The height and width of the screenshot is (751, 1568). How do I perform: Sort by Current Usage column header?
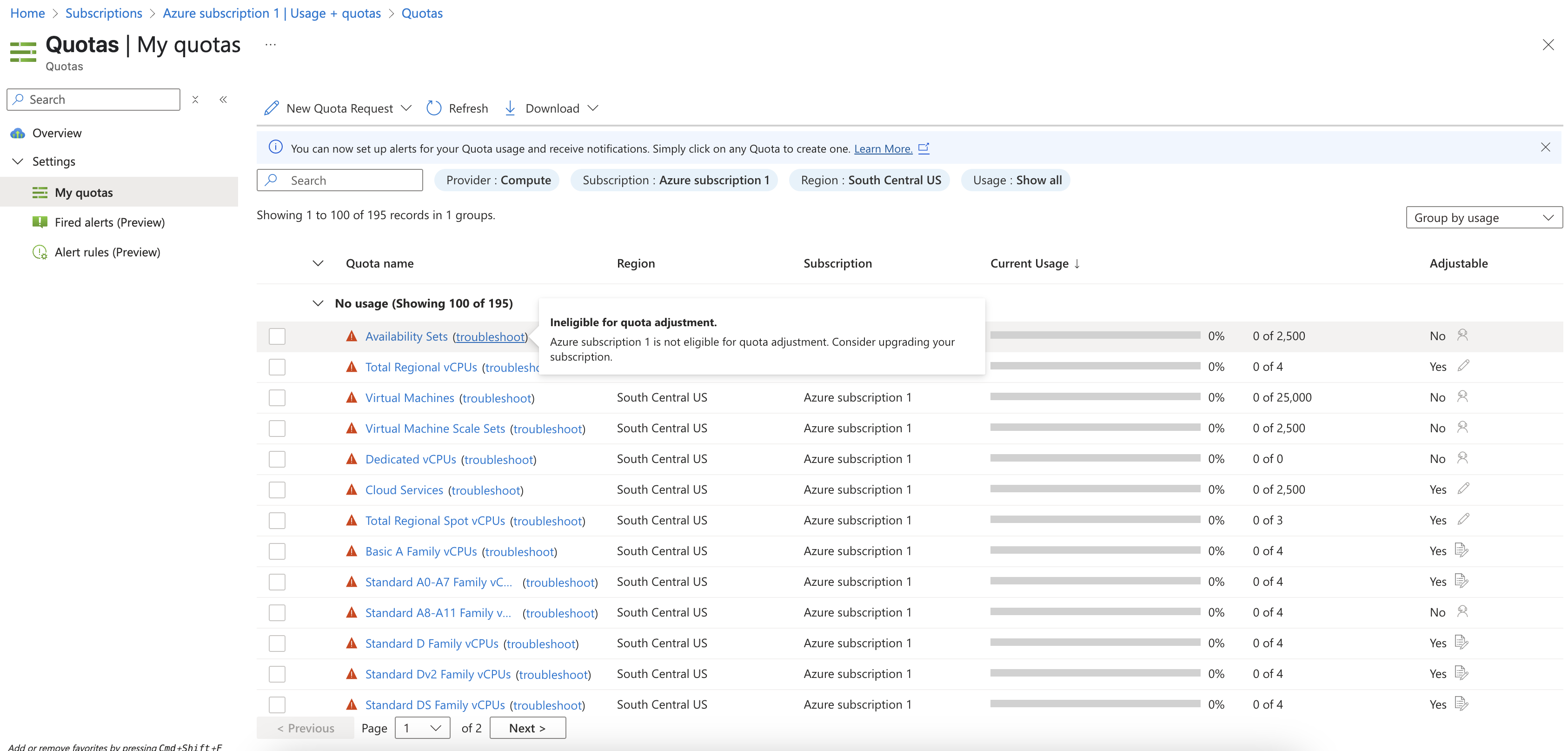(x=1035, y=263)
